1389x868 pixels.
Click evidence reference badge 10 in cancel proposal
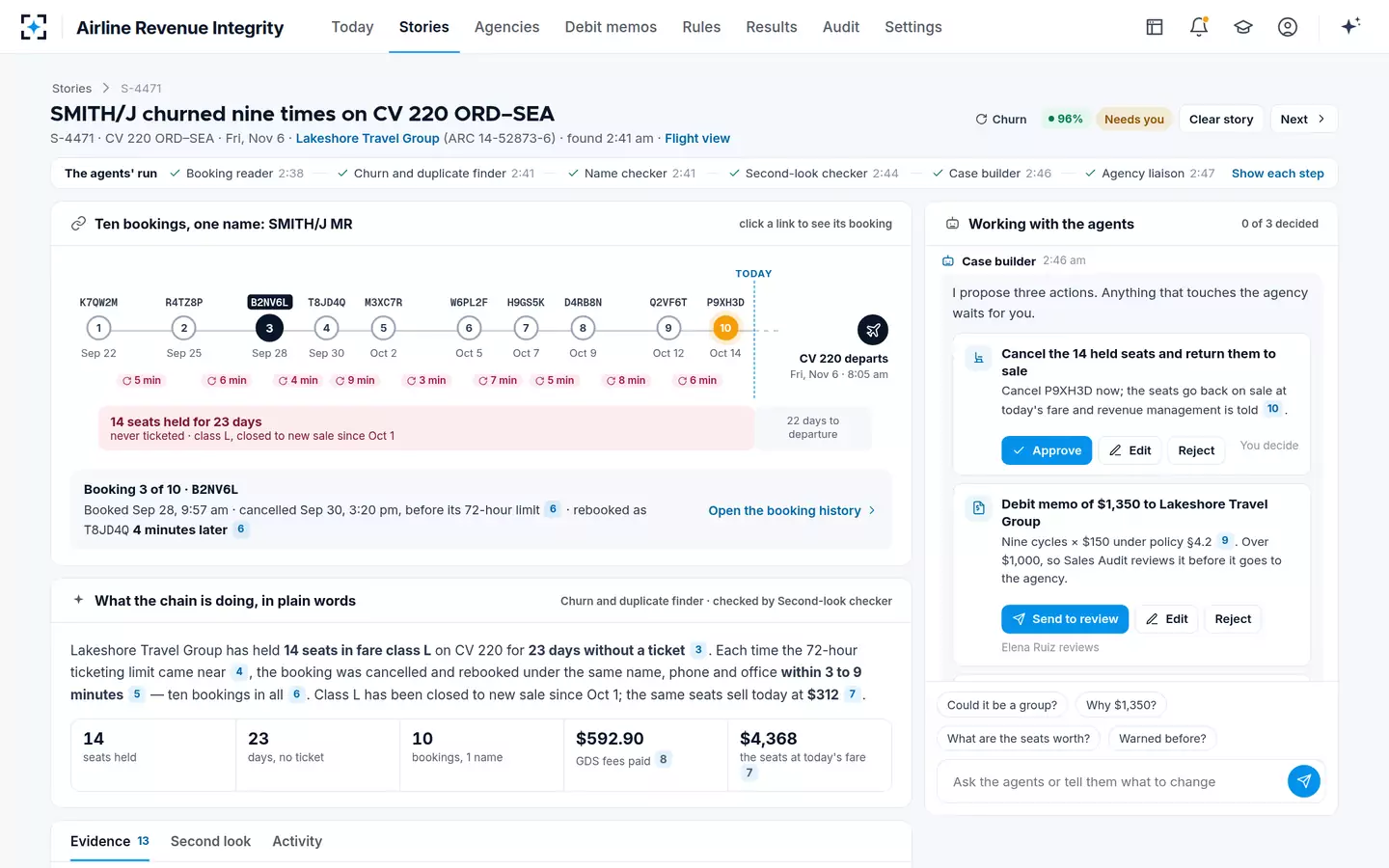[1273, 409]
